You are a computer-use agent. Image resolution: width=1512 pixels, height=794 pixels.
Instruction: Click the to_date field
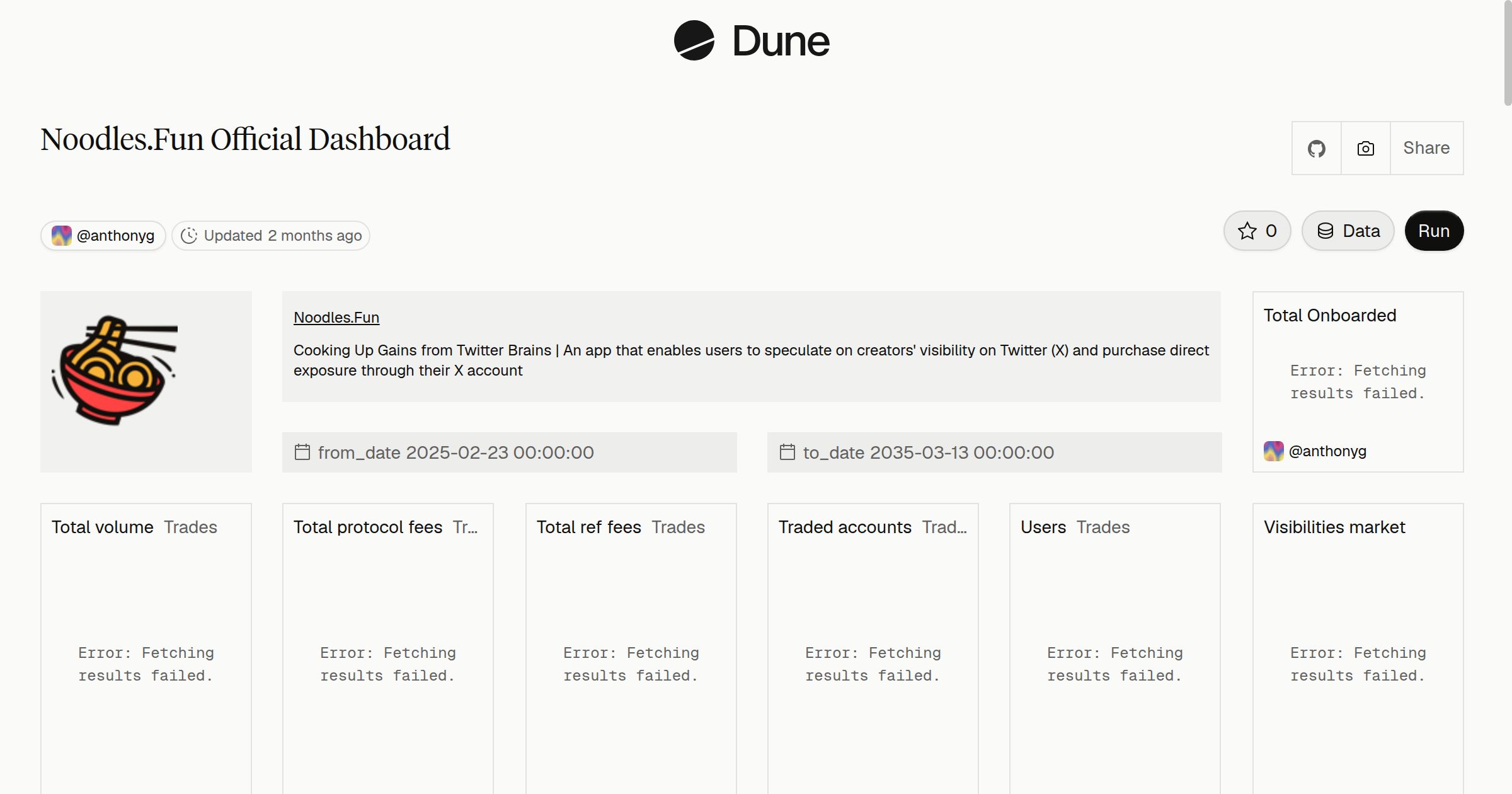(995, 452)
